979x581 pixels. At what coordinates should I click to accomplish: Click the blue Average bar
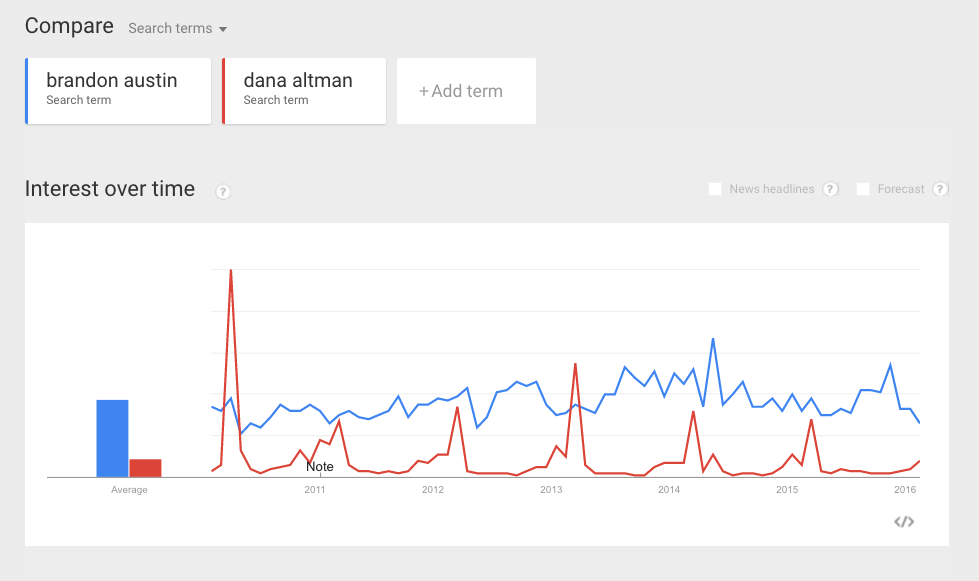pos(112,439)
